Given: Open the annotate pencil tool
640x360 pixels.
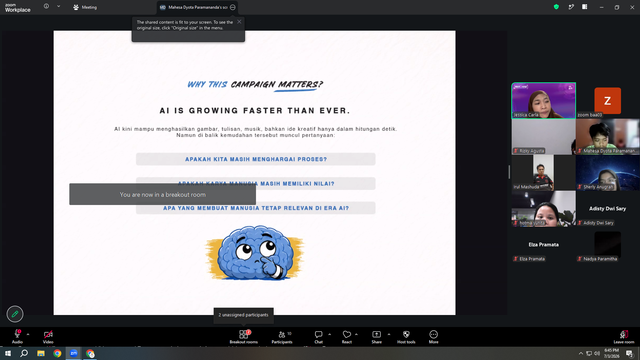Looking at the screenshot, I should 15,314.
